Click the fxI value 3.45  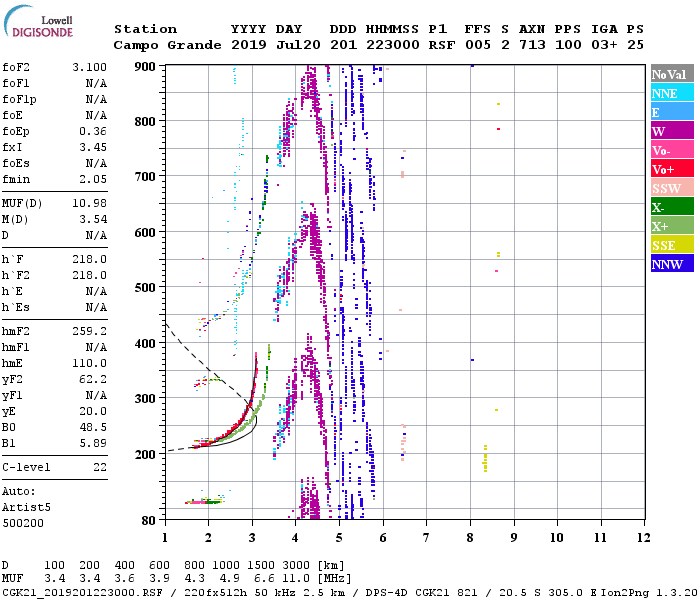(x=93, y=147)
